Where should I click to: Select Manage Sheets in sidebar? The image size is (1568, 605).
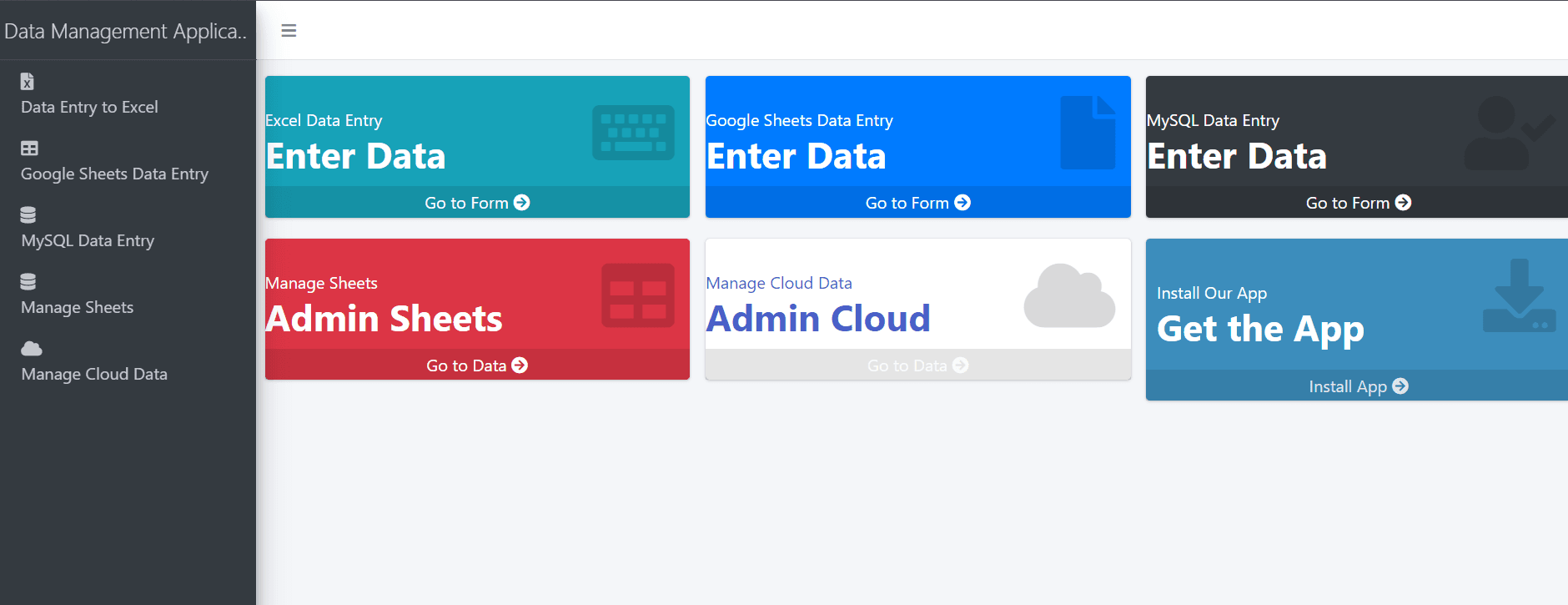pyautogui.click(x=77, y=307)
